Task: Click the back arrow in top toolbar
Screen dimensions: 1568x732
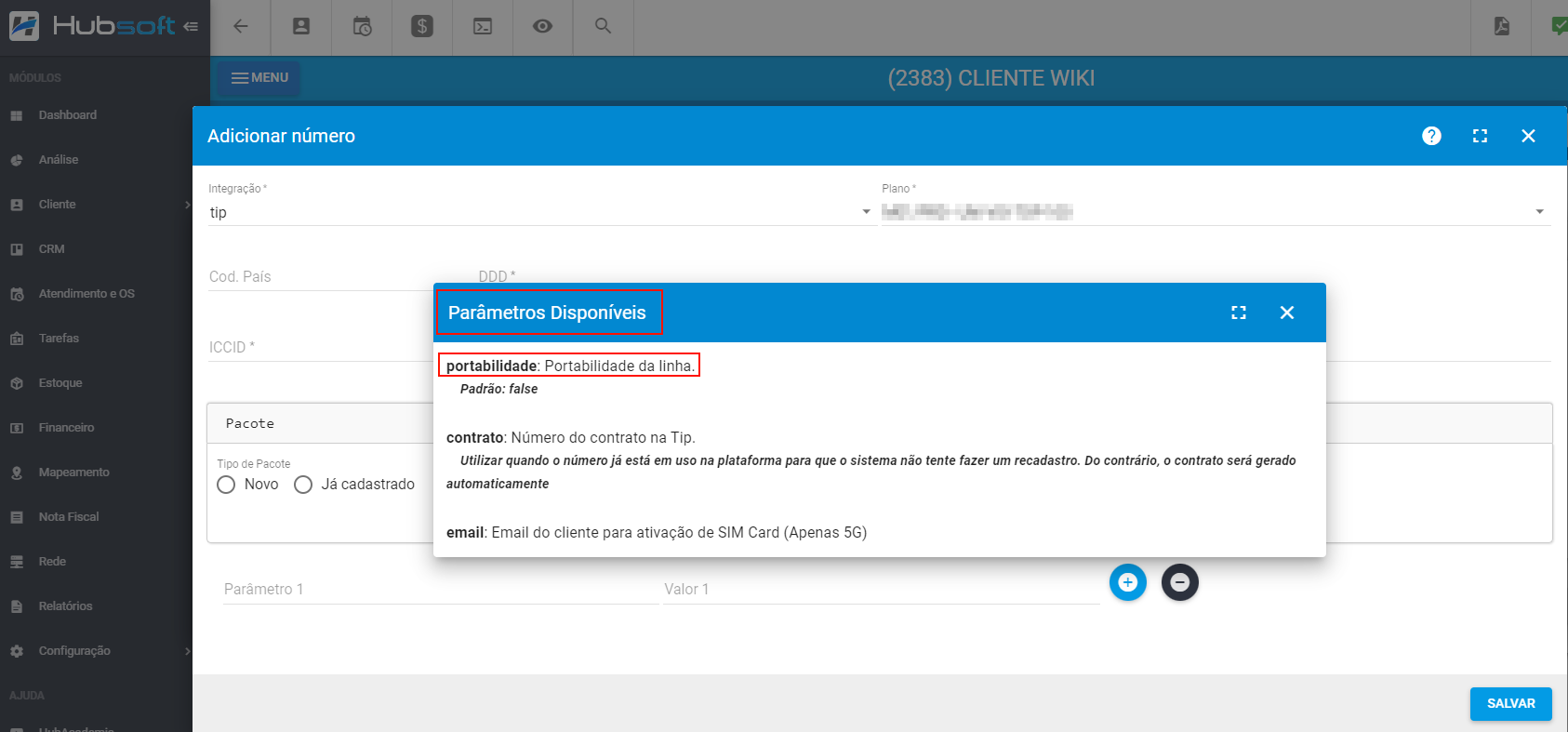Action: [241, 26]
